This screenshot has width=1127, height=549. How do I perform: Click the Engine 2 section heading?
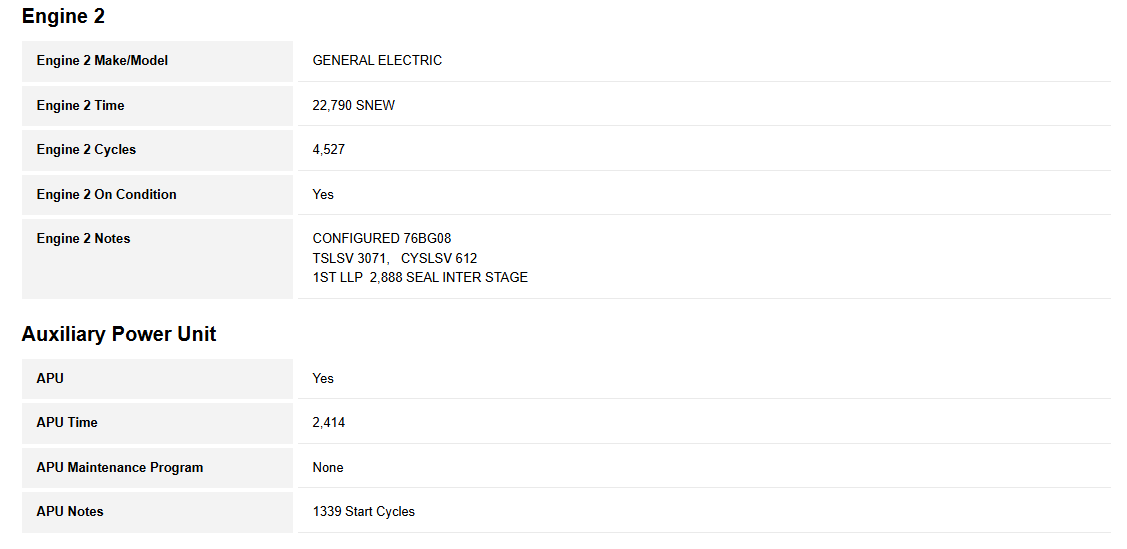[63, 16]
